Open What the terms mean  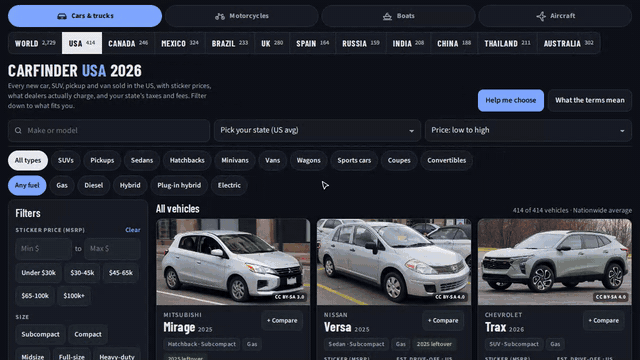pos(590,100)
